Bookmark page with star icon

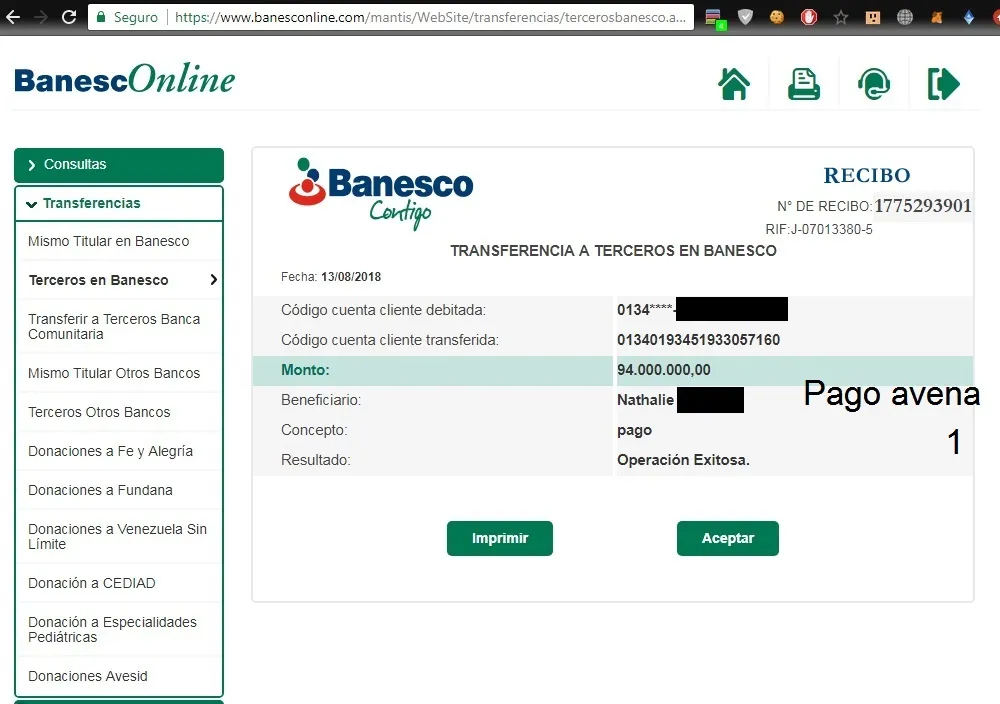(x=841, y=17)
